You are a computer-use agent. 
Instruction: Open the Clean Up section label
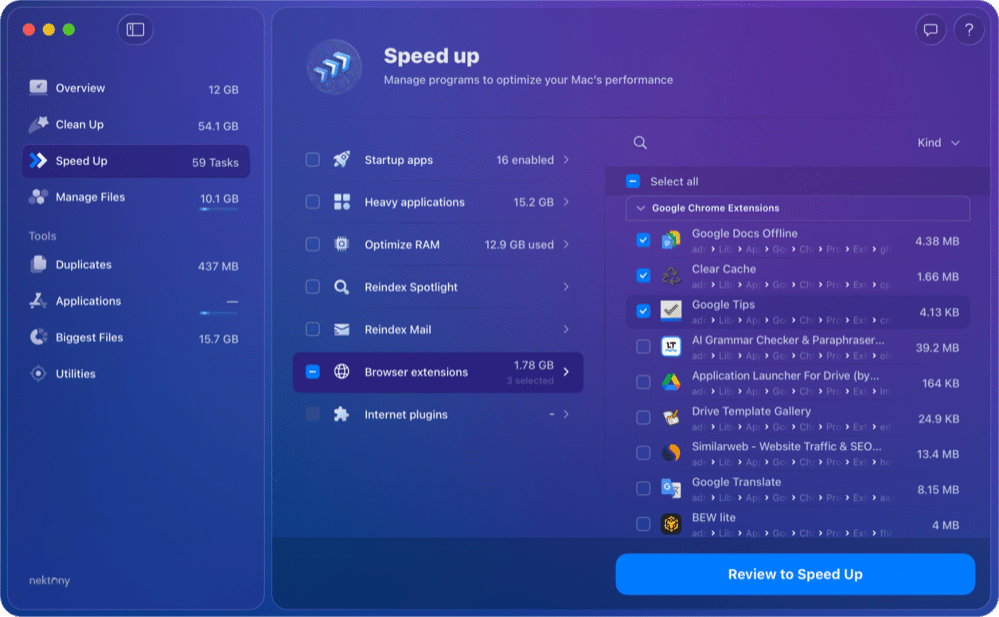pos(80,124)
